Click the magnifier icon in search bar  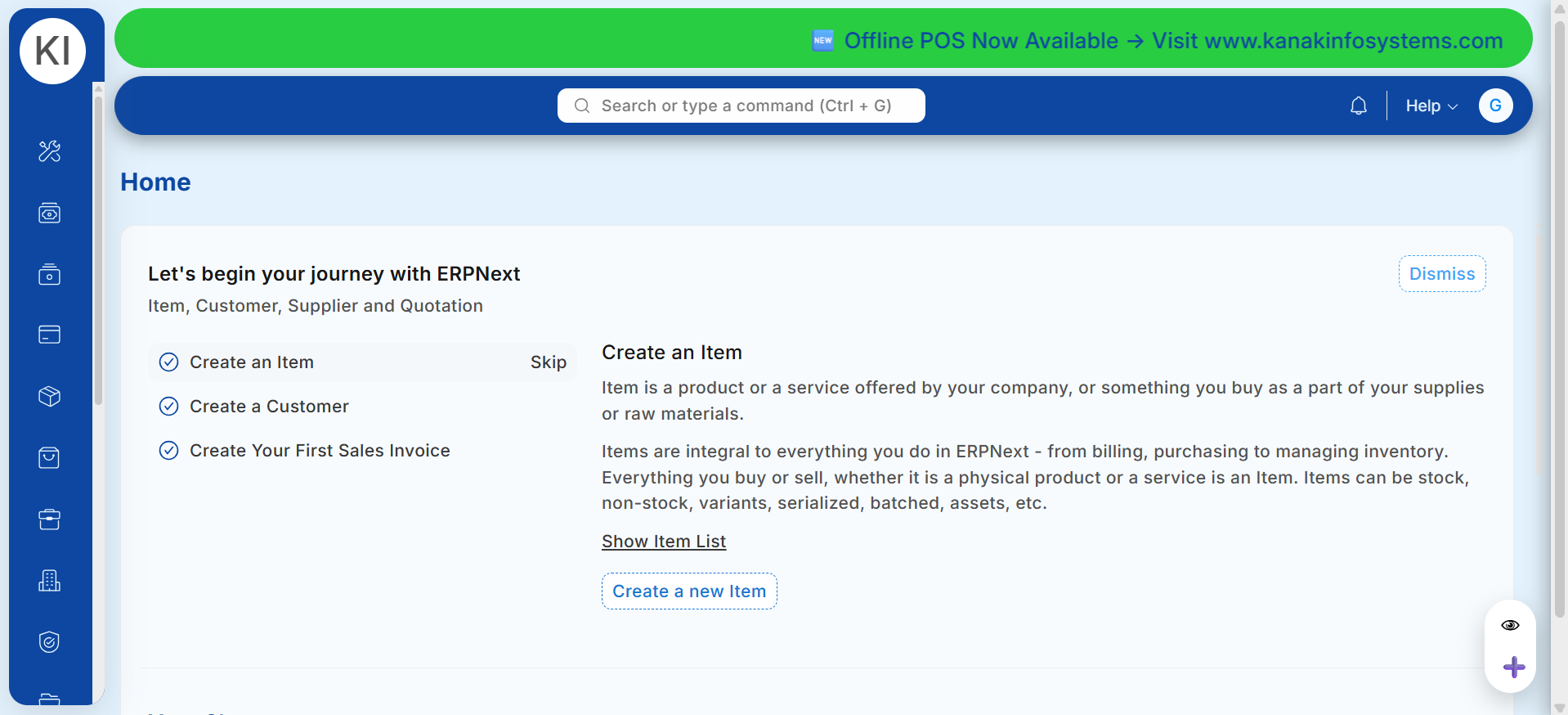[x=582, y=106]
